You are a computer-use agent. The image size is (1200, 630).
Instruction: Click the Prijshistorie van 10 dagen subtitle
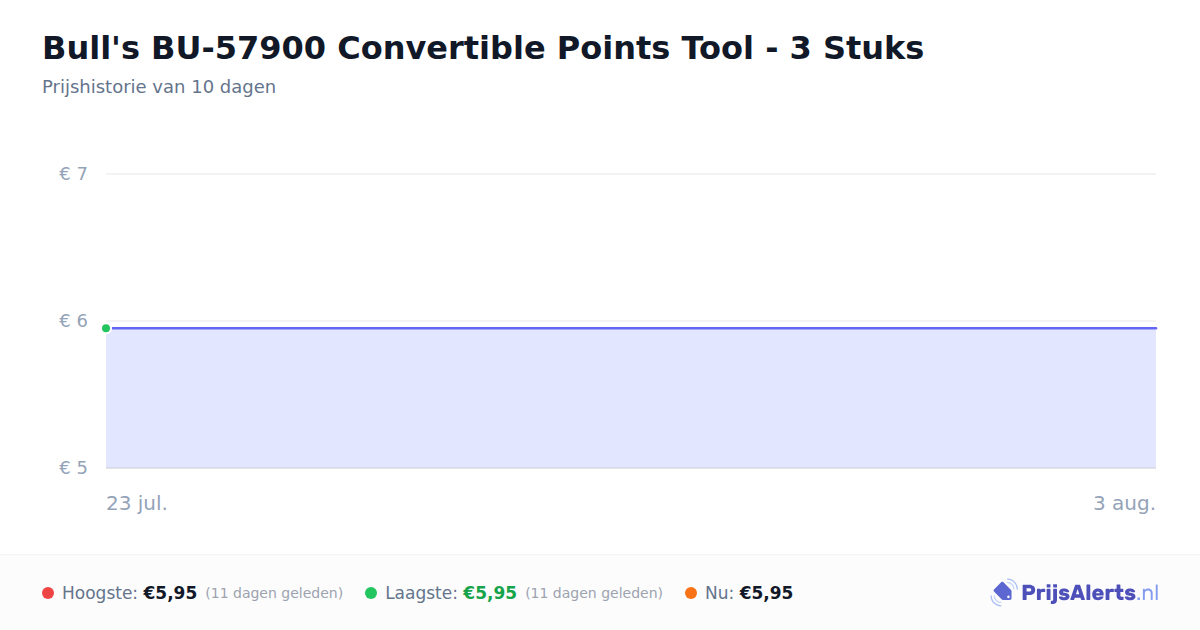(159, 87)
